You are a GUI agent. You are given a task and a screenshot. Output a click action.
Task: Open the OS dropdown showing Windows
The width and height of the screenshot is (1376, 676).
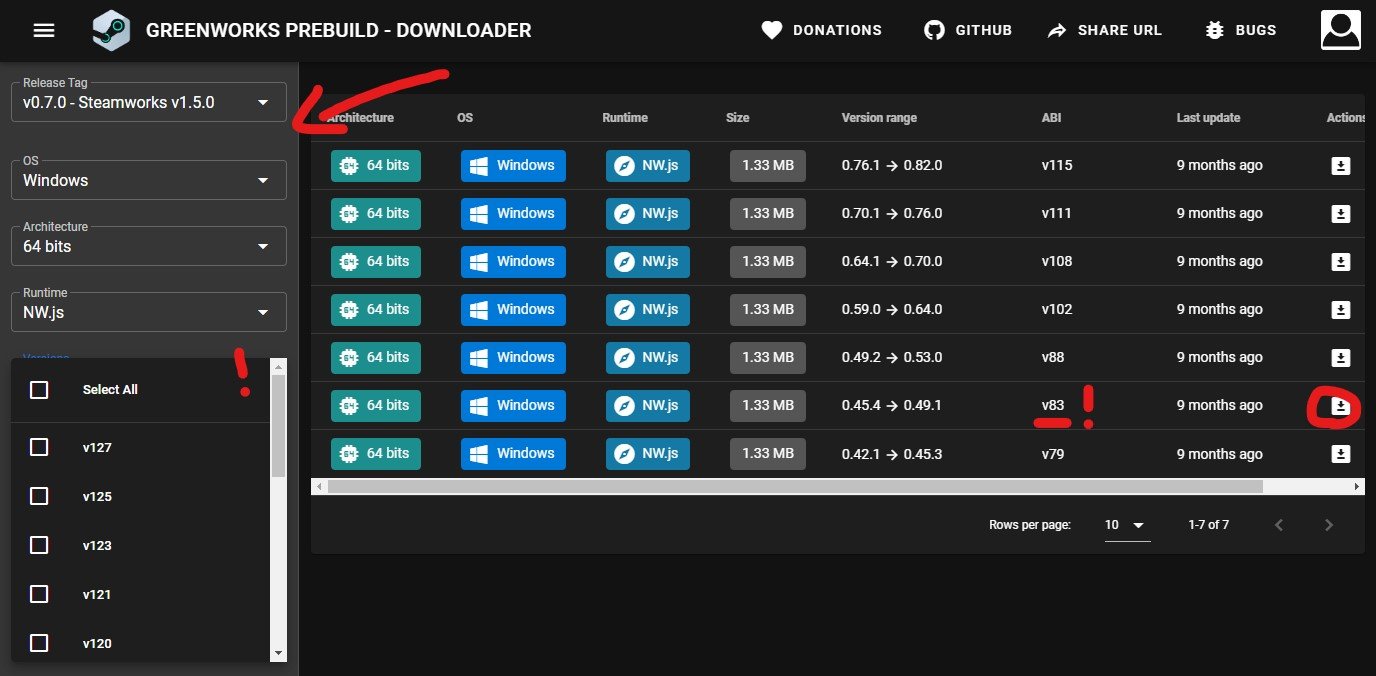pyautogui.click(x=149, y=180)
